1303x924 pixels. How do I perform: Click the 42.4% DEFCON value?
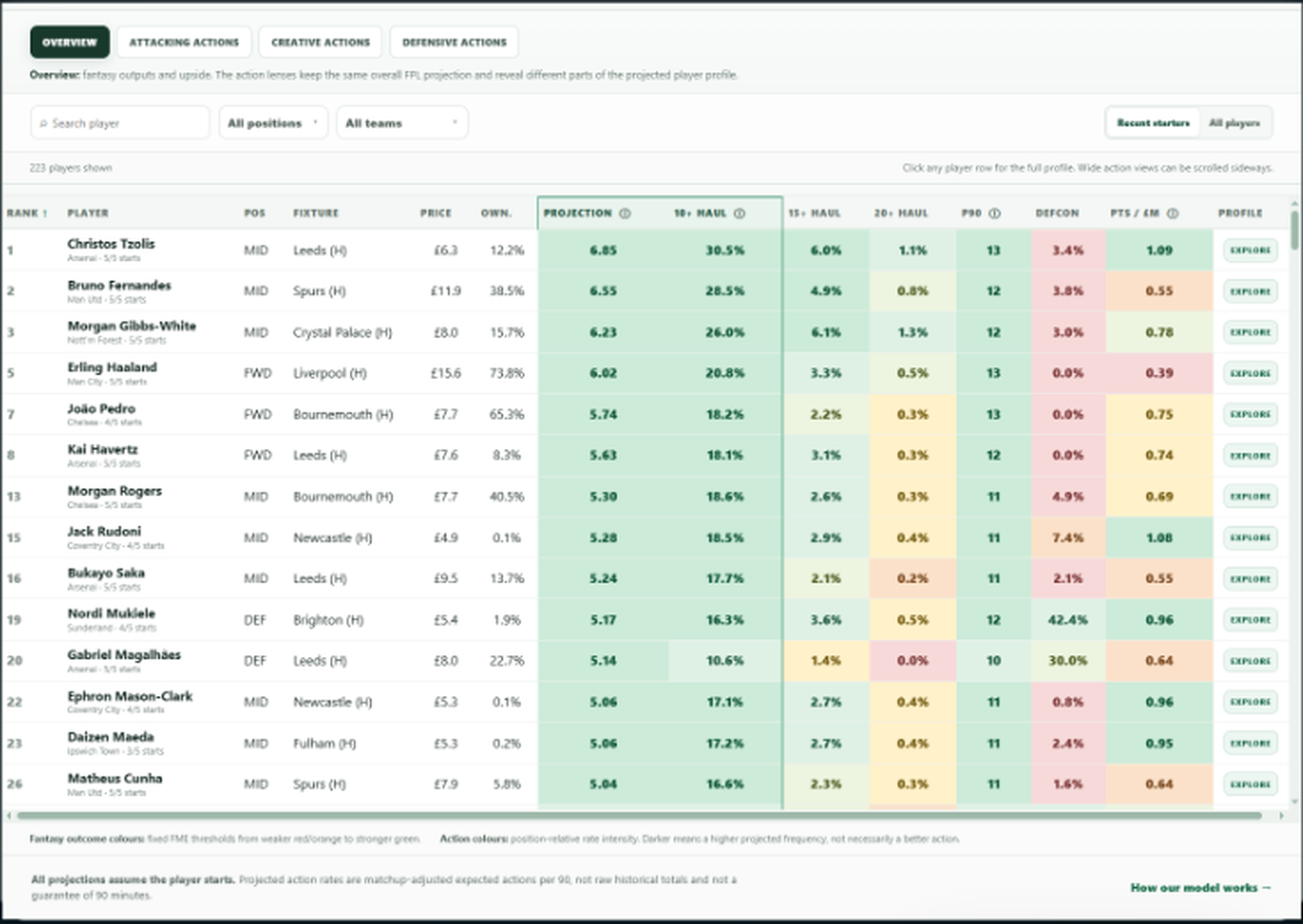point(1068,620)
